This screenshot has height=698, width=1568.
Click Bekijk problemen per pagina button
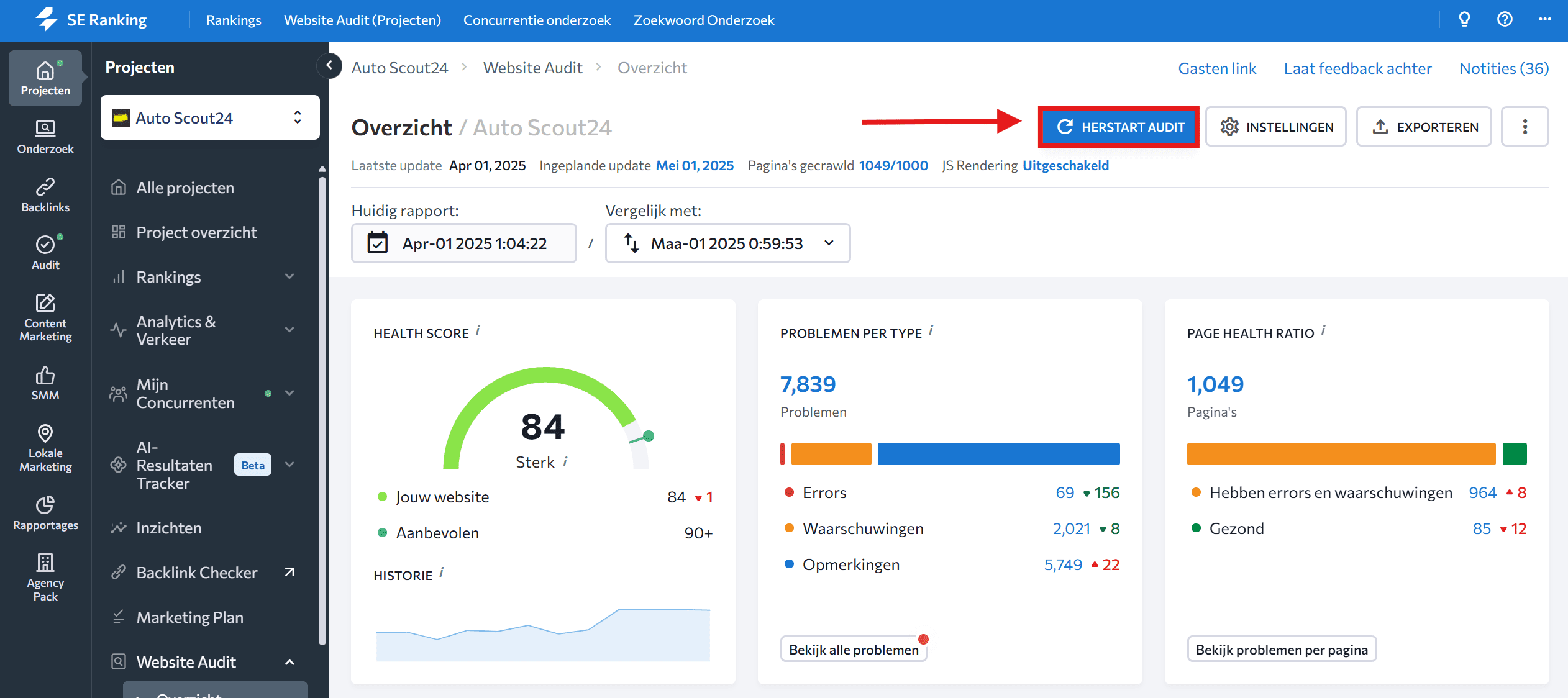click(1282, 649)
